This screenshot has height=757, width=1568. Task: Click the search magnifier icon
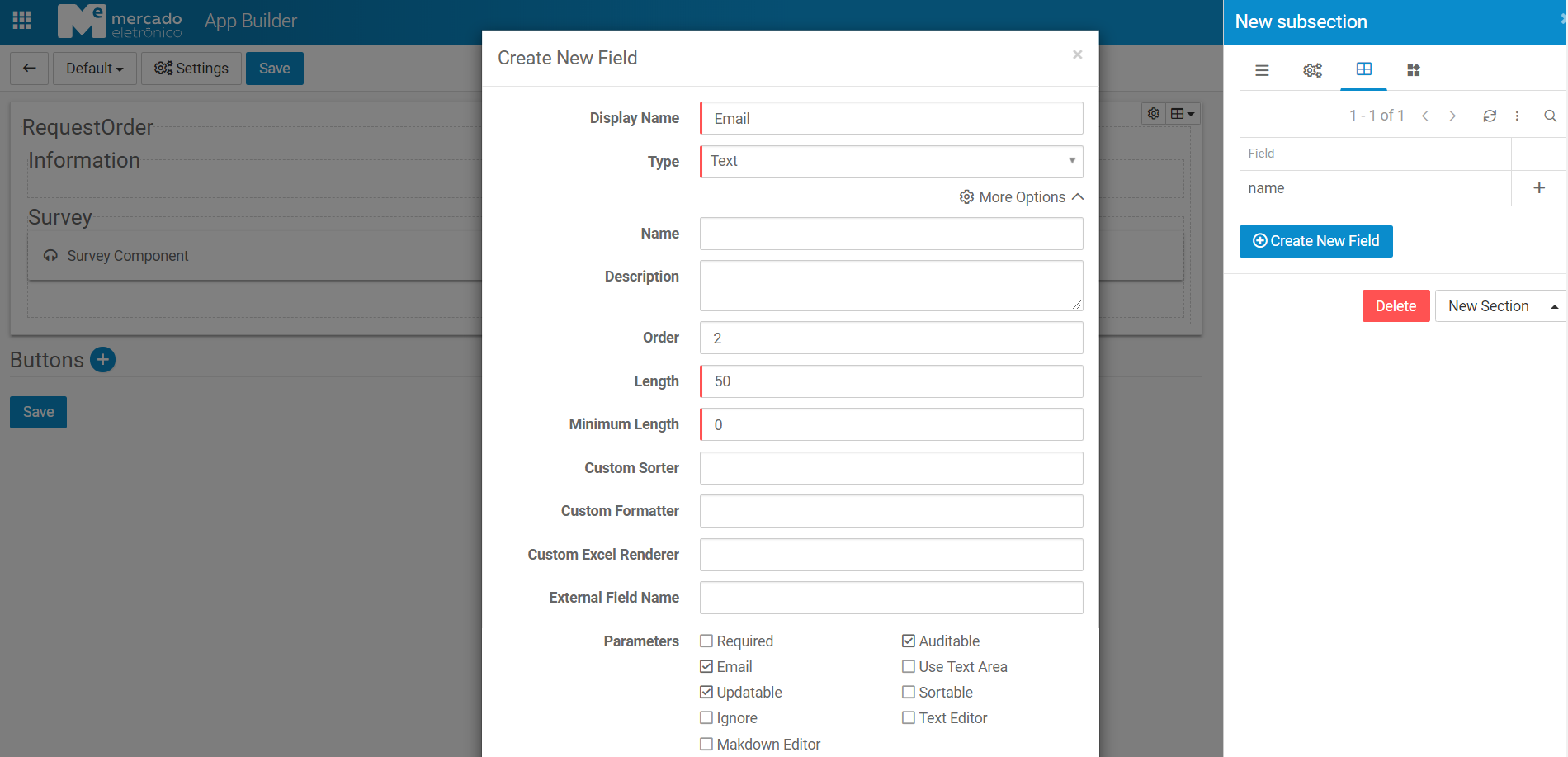(1550, 116)
